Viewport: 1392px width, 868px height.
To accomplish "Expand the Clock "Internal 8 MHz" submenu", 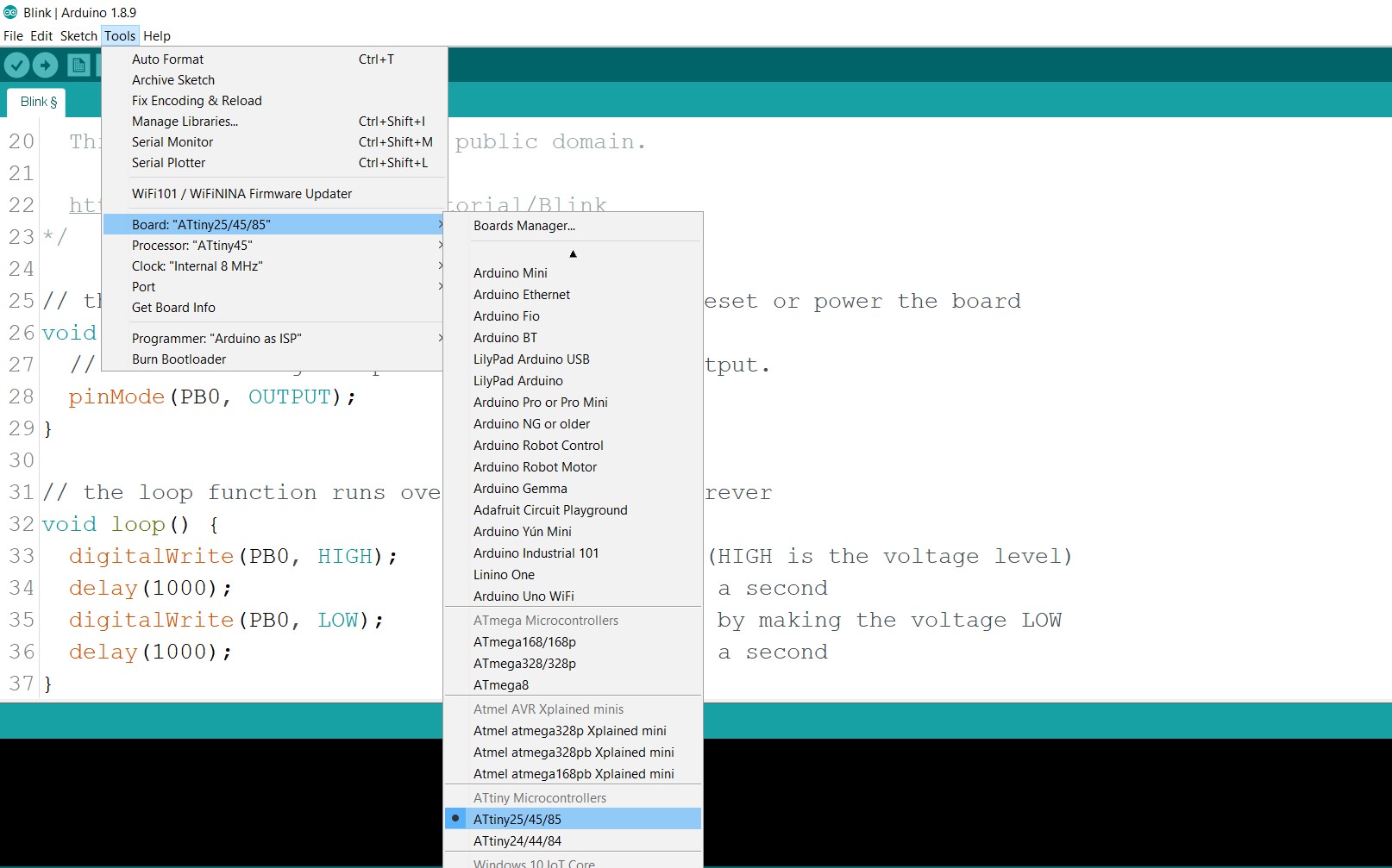I will (274, 266).
